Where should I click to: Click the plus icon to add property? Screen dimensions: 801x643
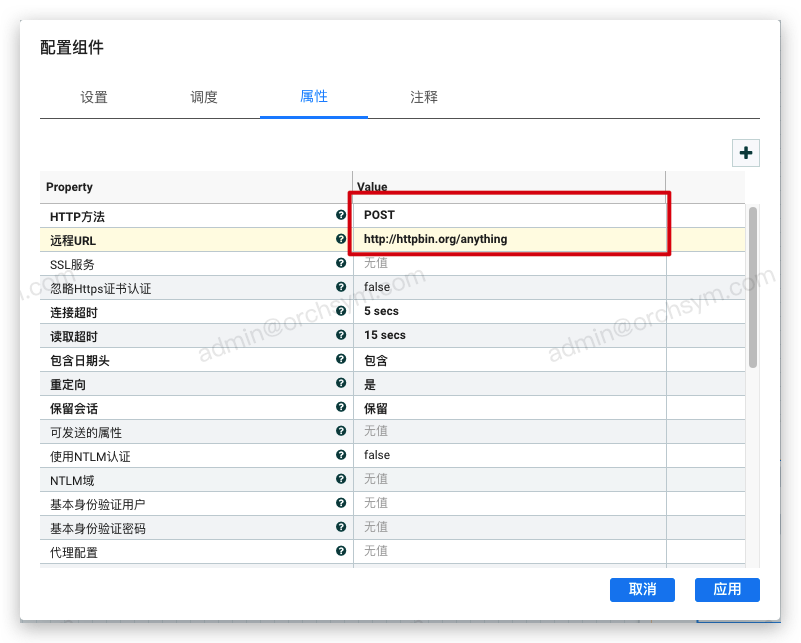(746, 153)
